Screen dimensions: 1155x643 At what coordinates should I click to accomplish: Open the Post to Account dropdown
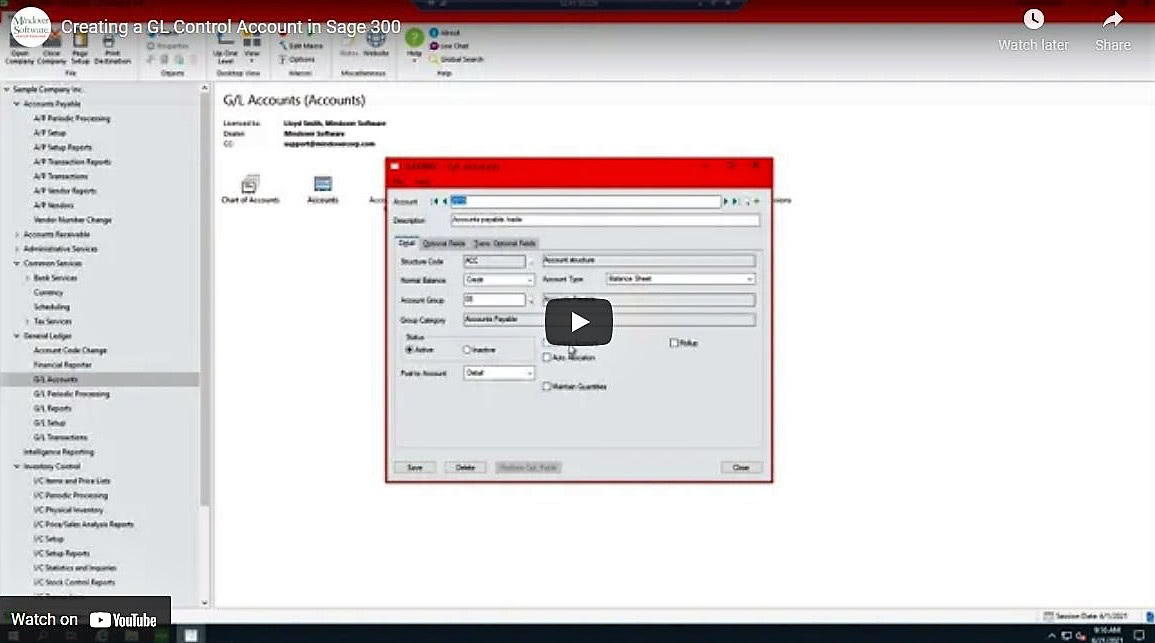(x=499, y=373)
